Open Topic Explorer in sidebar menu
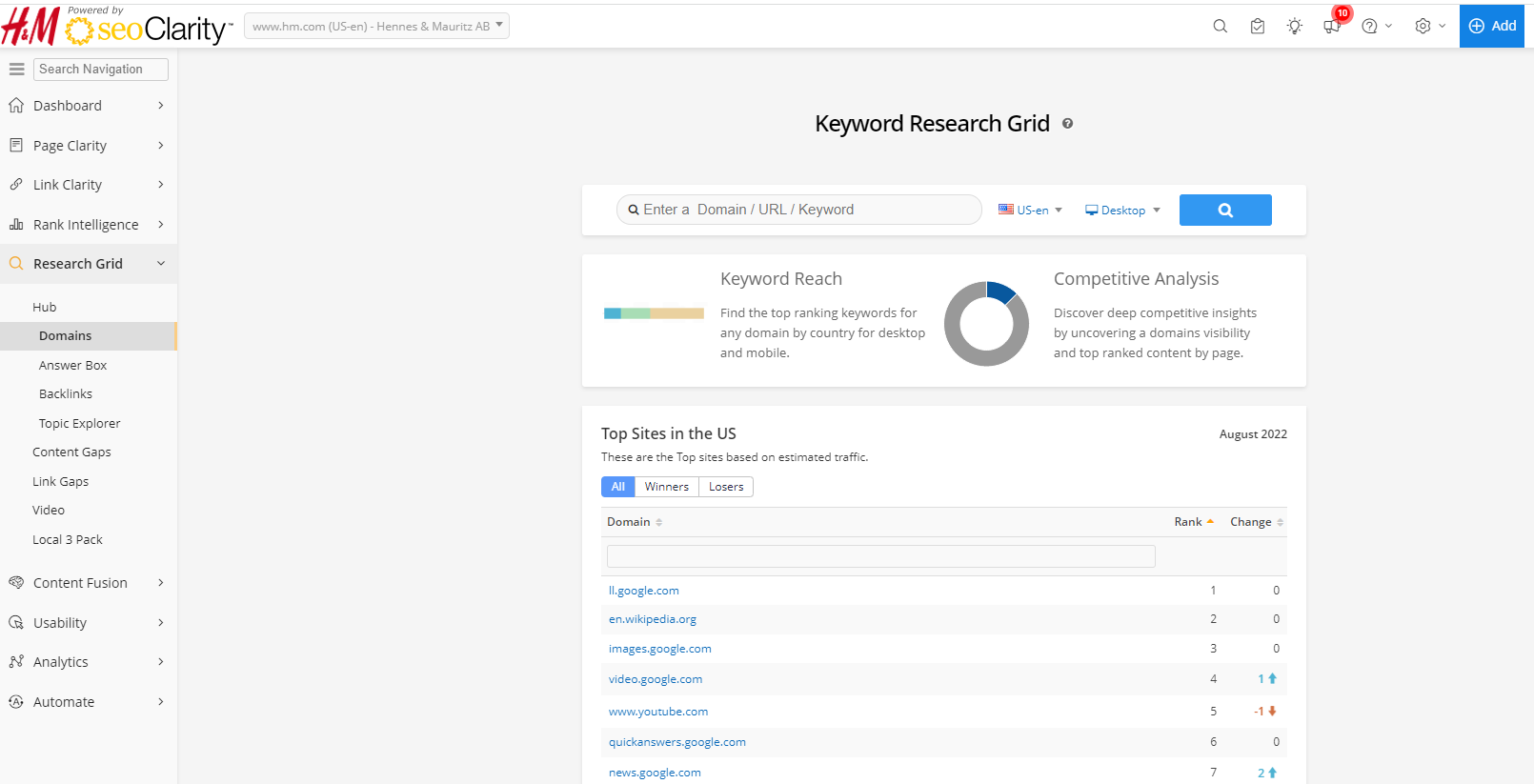The width and height of the screenshot is (1534, 784). (x=79, y=424)
